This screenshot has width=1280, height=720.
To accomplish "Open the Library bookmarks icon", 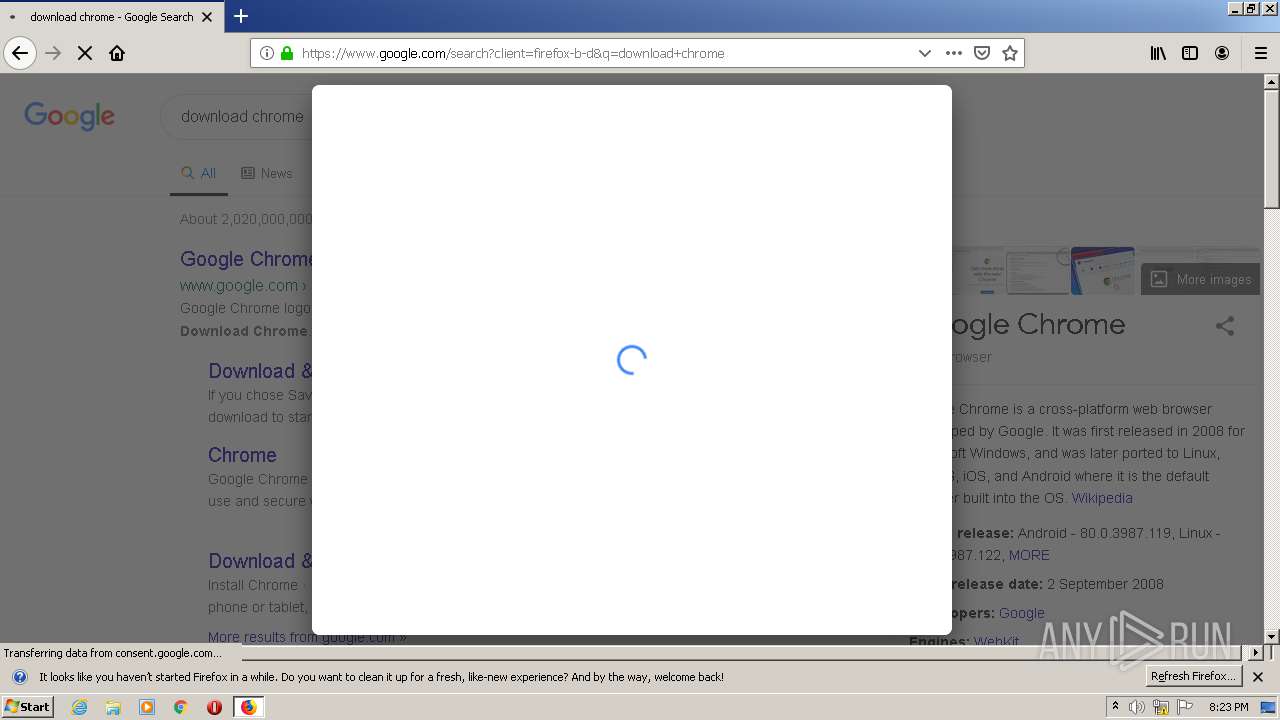I will (1158, 53).
